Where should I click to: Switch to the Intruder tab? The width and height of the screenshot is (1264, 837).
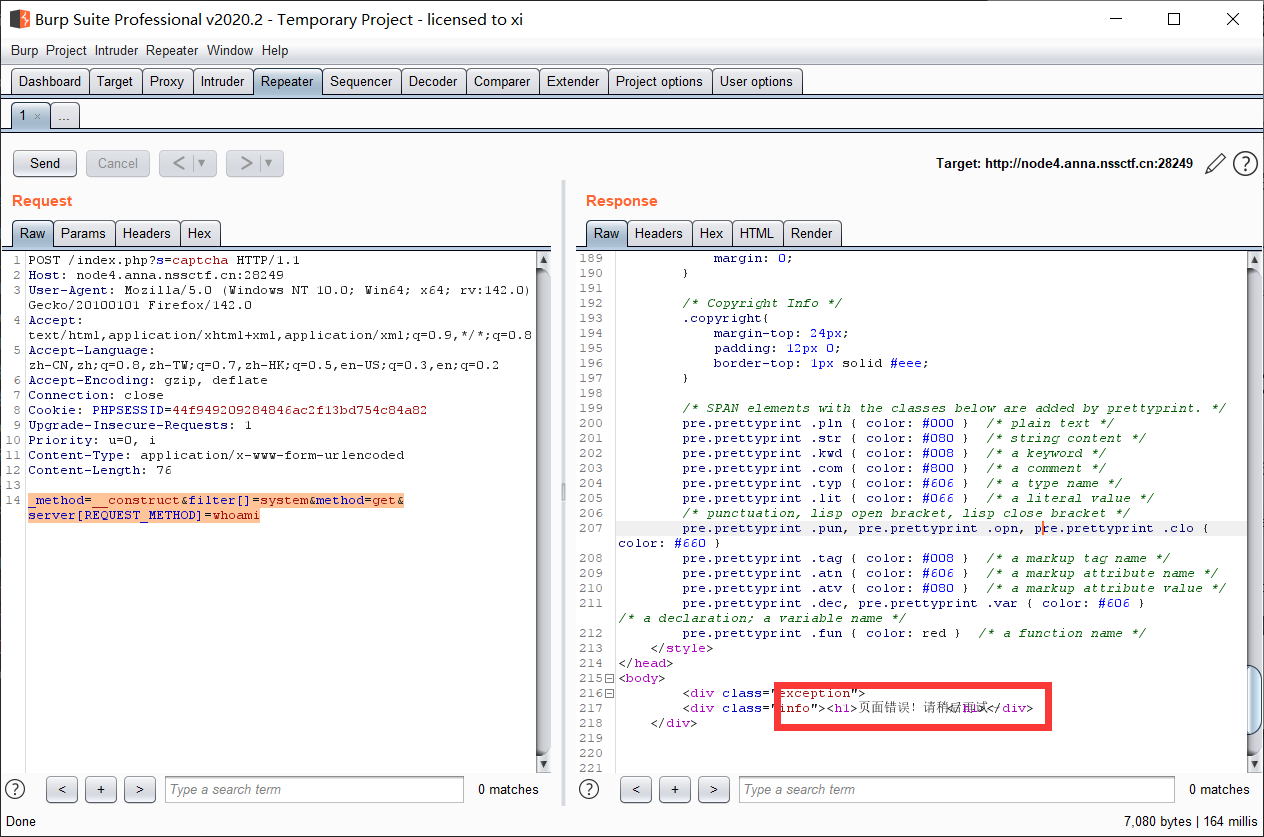[222, 82]
